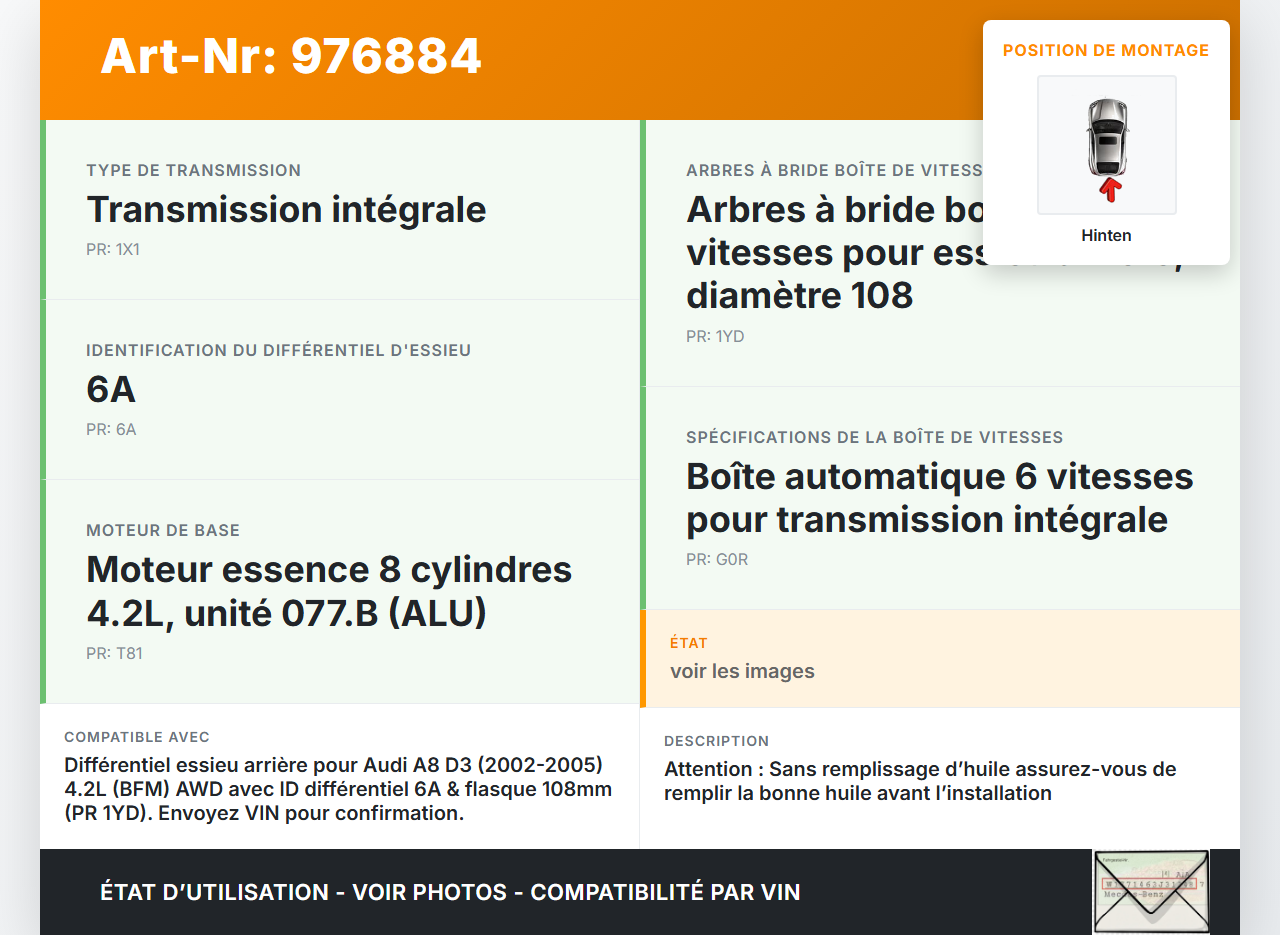The image size is (1280, 935).
Task: Select the "Moteur essence 8 cylindres" engine value
Action: (330, 569)
